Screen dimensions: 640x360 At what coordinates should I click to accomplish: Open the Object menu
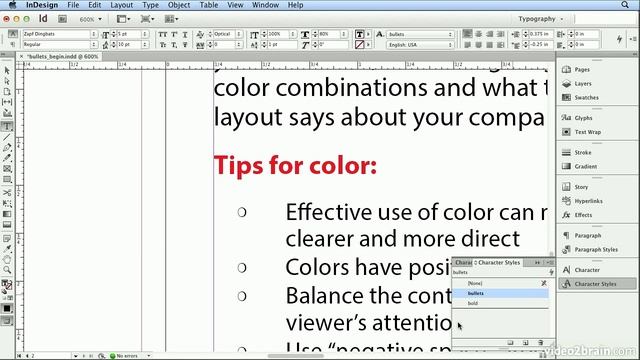(x=179, y=5)
